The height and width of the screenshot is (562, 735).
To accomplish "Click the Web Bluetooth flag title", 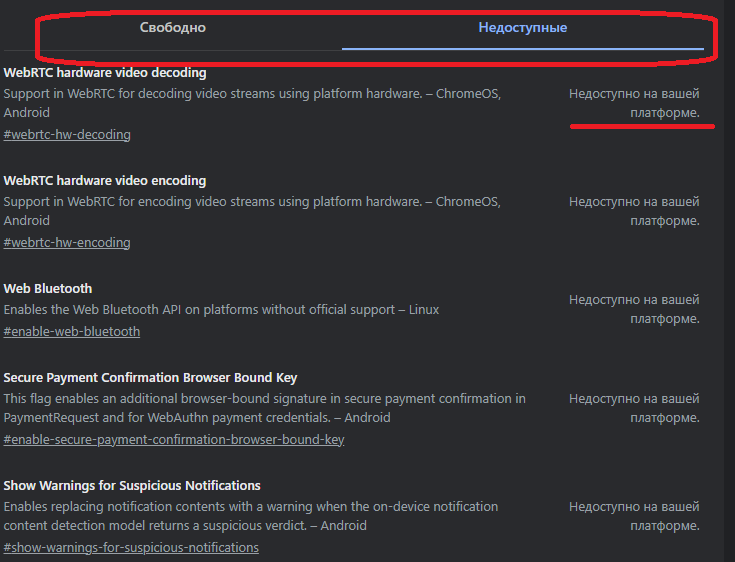I will (x=48, y=288).
